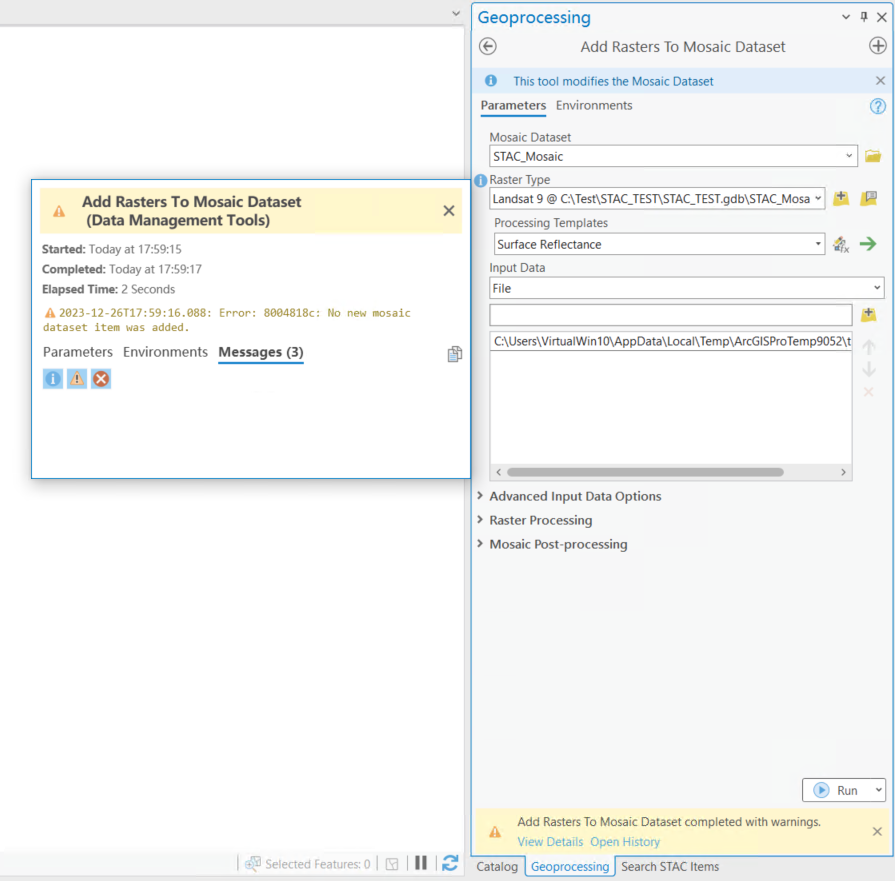The height and width of the screenshot is (881, 895).
Task: Edit the Surface Reflectance processing template
Action: [841, 243]
